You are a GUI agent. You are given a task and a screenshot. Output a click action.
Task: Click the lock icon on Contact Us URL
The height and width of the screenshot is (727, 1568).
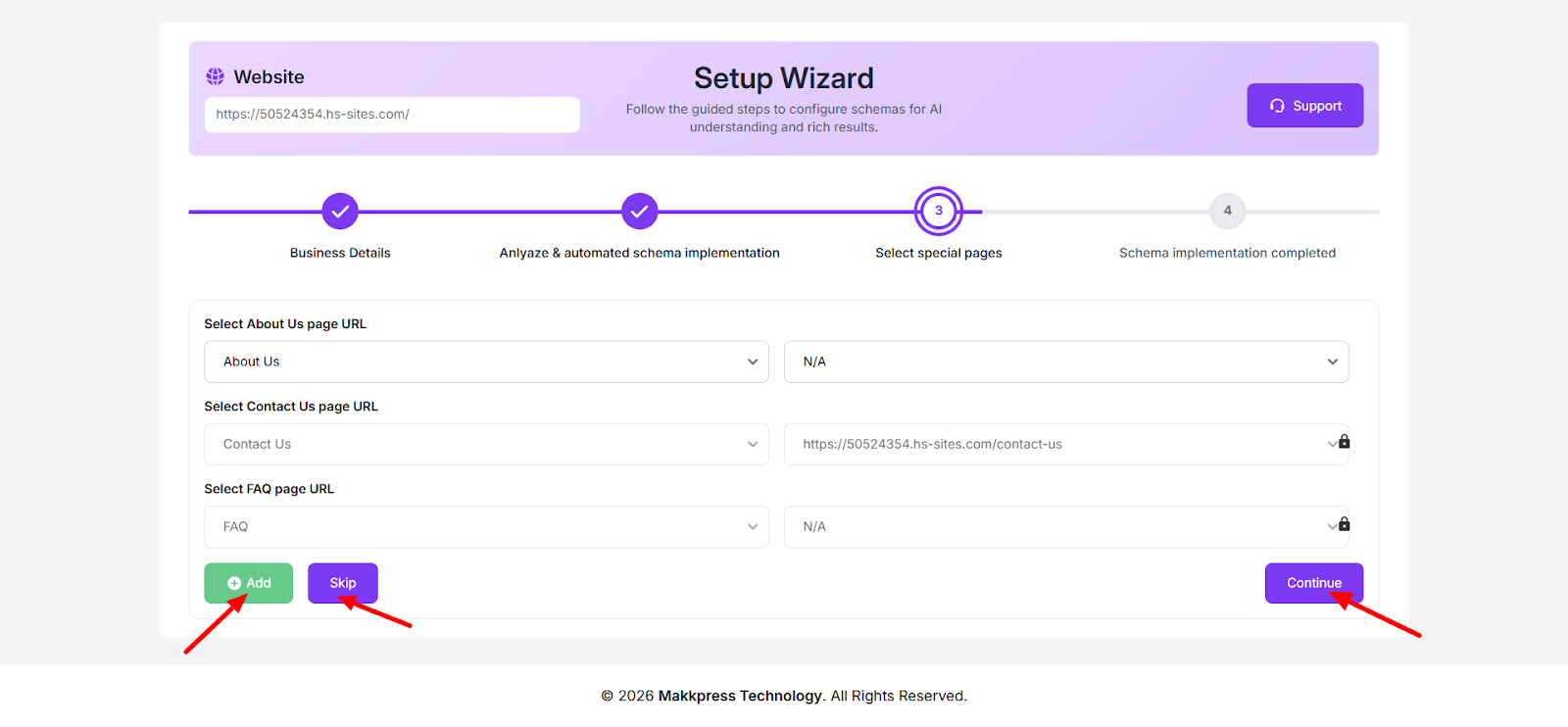point(1345,442)
